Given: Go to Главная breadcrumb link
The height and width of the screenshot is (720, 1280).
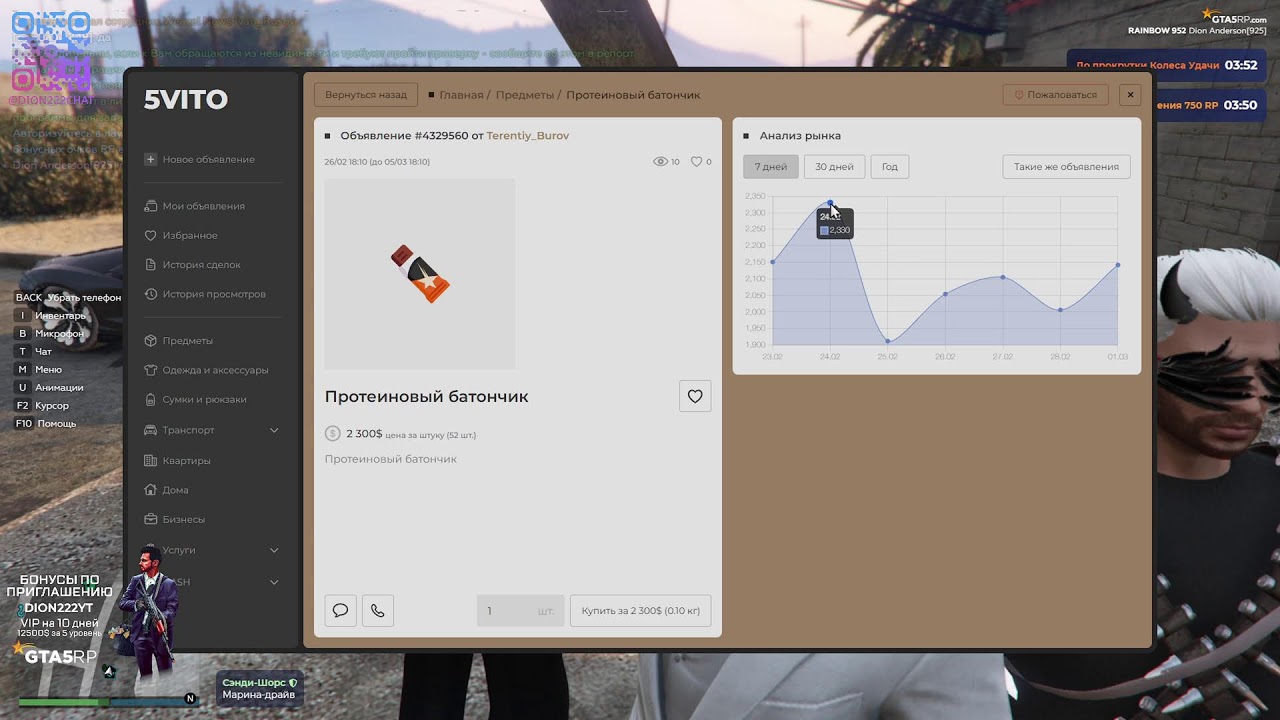Looking at the screenshot, I should 461,95.
